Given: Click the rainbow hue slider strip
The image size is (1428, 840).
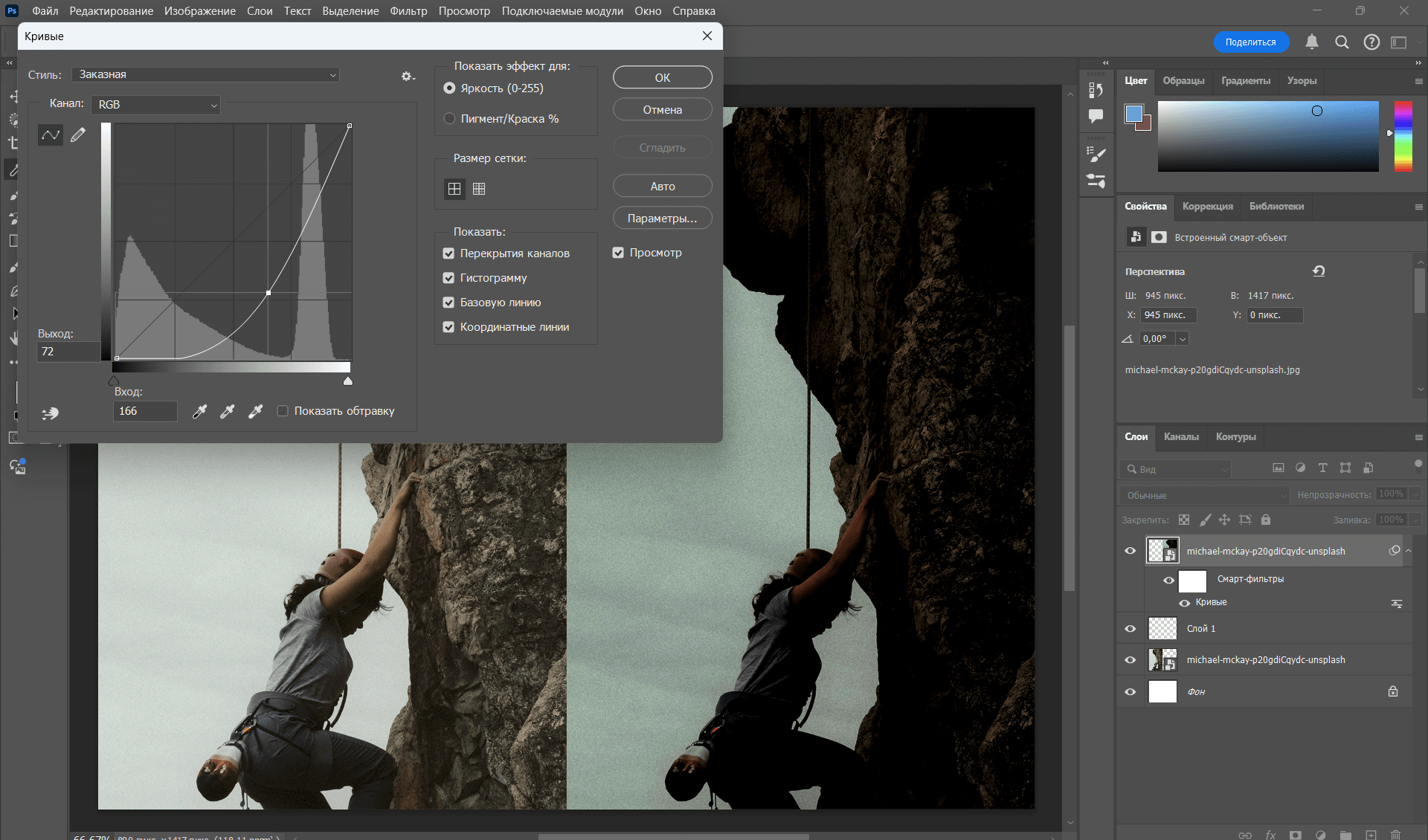Looking at the screenshot, I should 1403,136.
